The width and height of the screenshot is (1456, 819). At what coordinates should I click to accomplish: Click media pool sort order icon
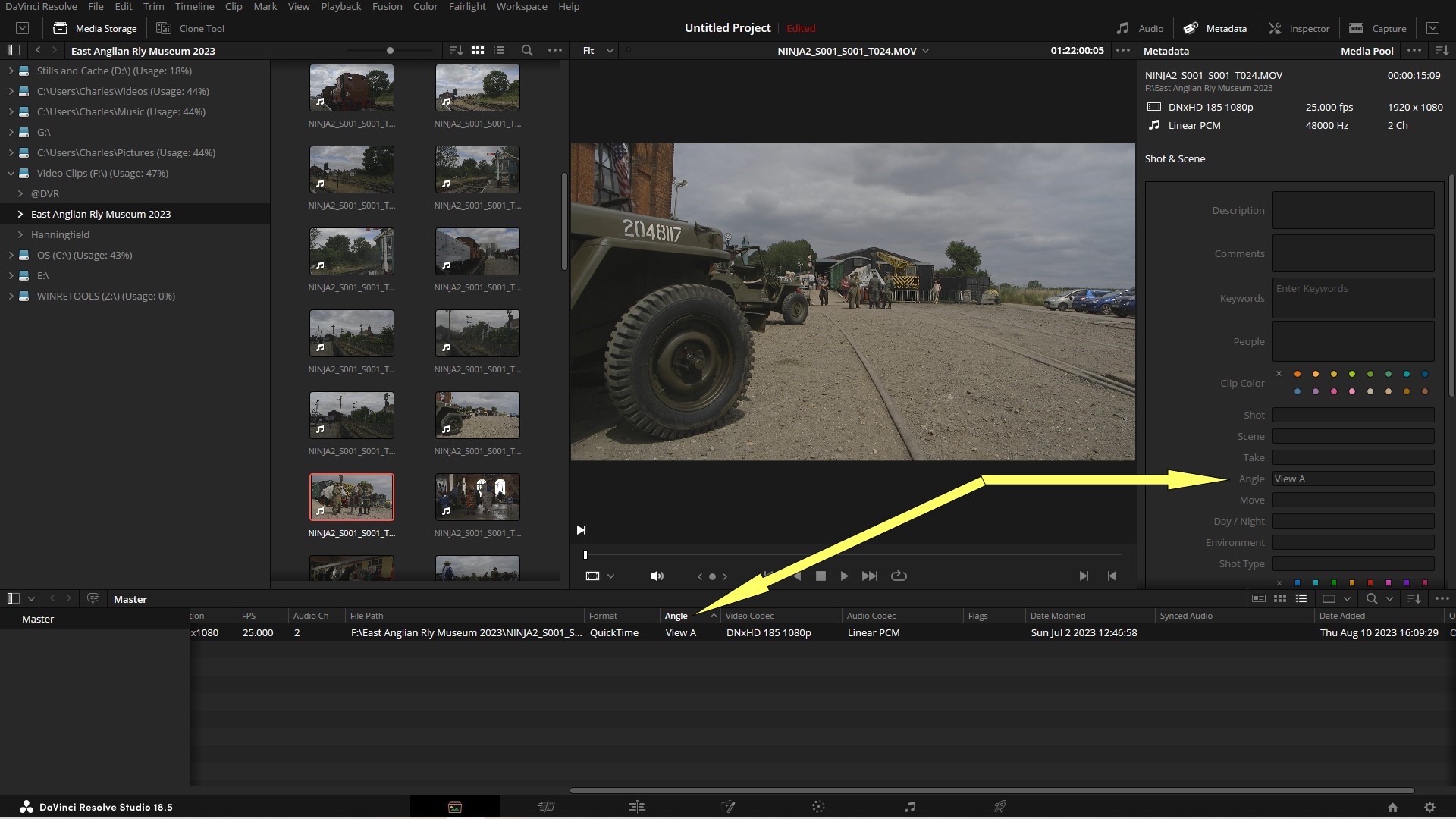[x=1414, y=598]
